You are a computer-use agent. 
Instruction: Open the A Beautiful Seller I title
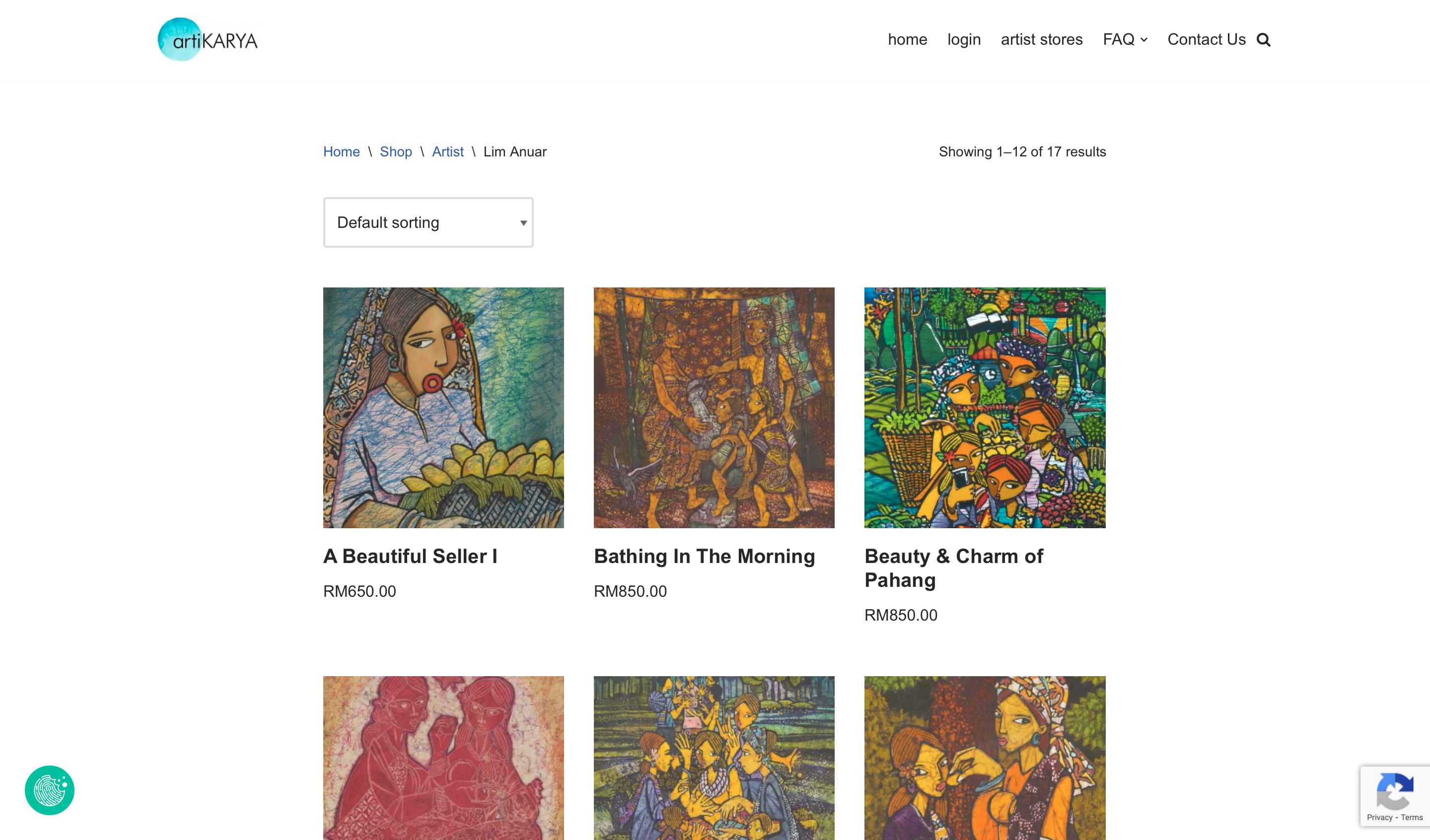tap(410, 556)
